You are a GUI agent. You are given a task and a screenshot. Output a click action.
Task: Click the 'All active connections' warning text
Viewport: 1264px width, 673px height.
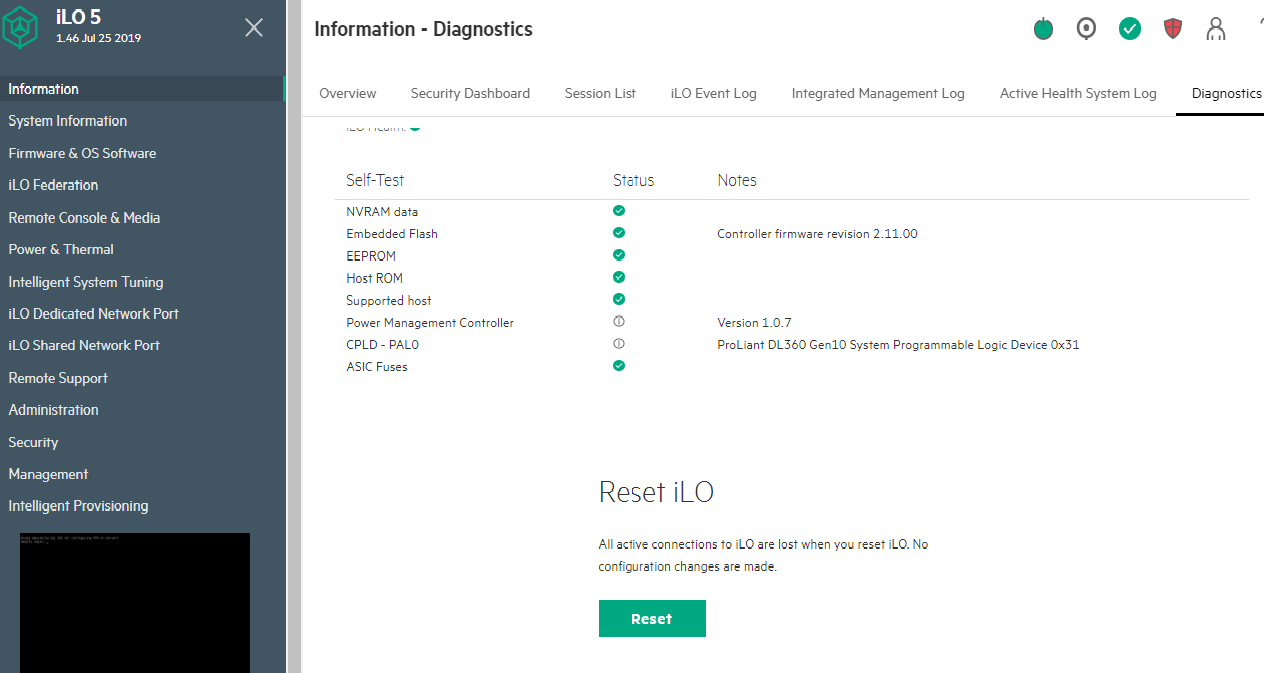(763, 555)
